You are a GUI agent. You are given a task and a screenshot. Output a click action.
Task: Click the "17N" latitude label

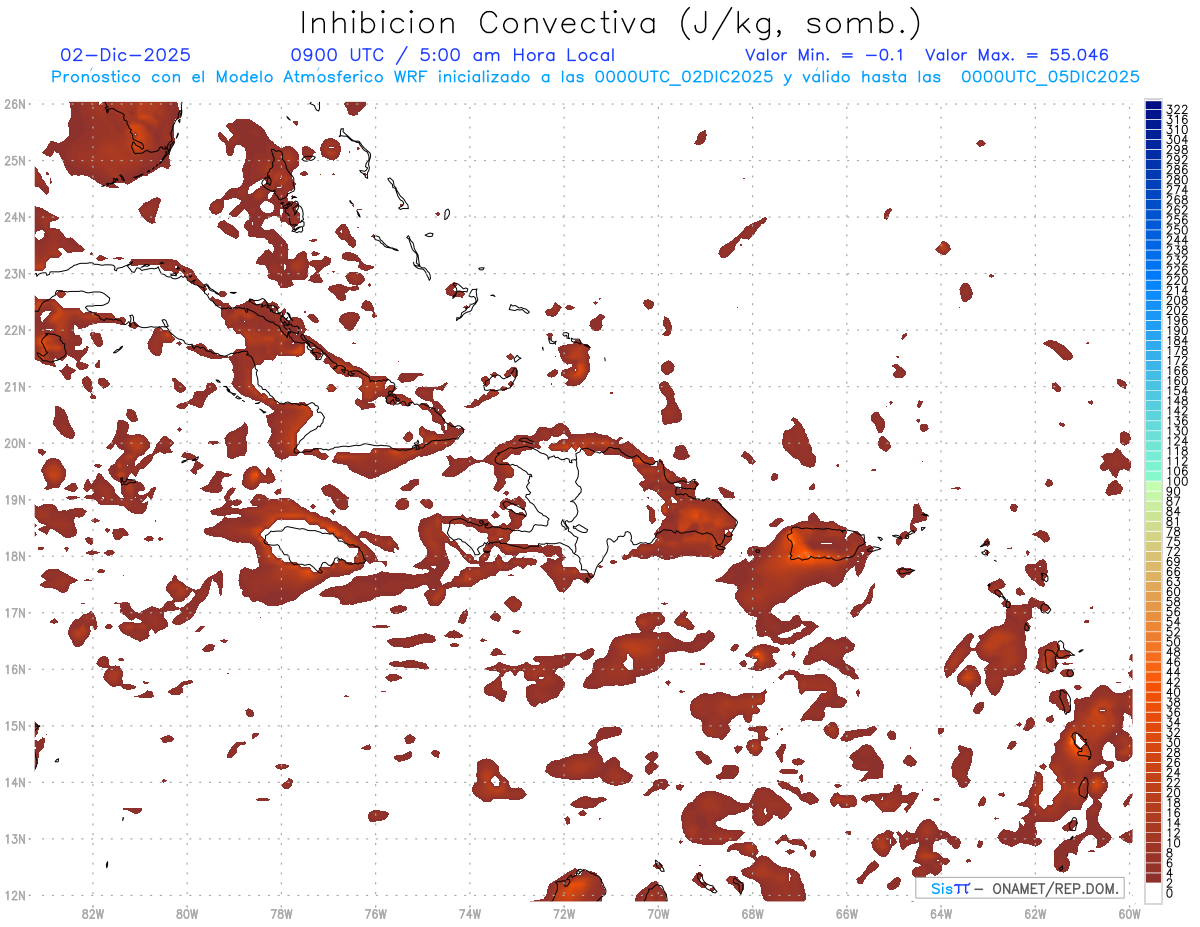[15, 612]
